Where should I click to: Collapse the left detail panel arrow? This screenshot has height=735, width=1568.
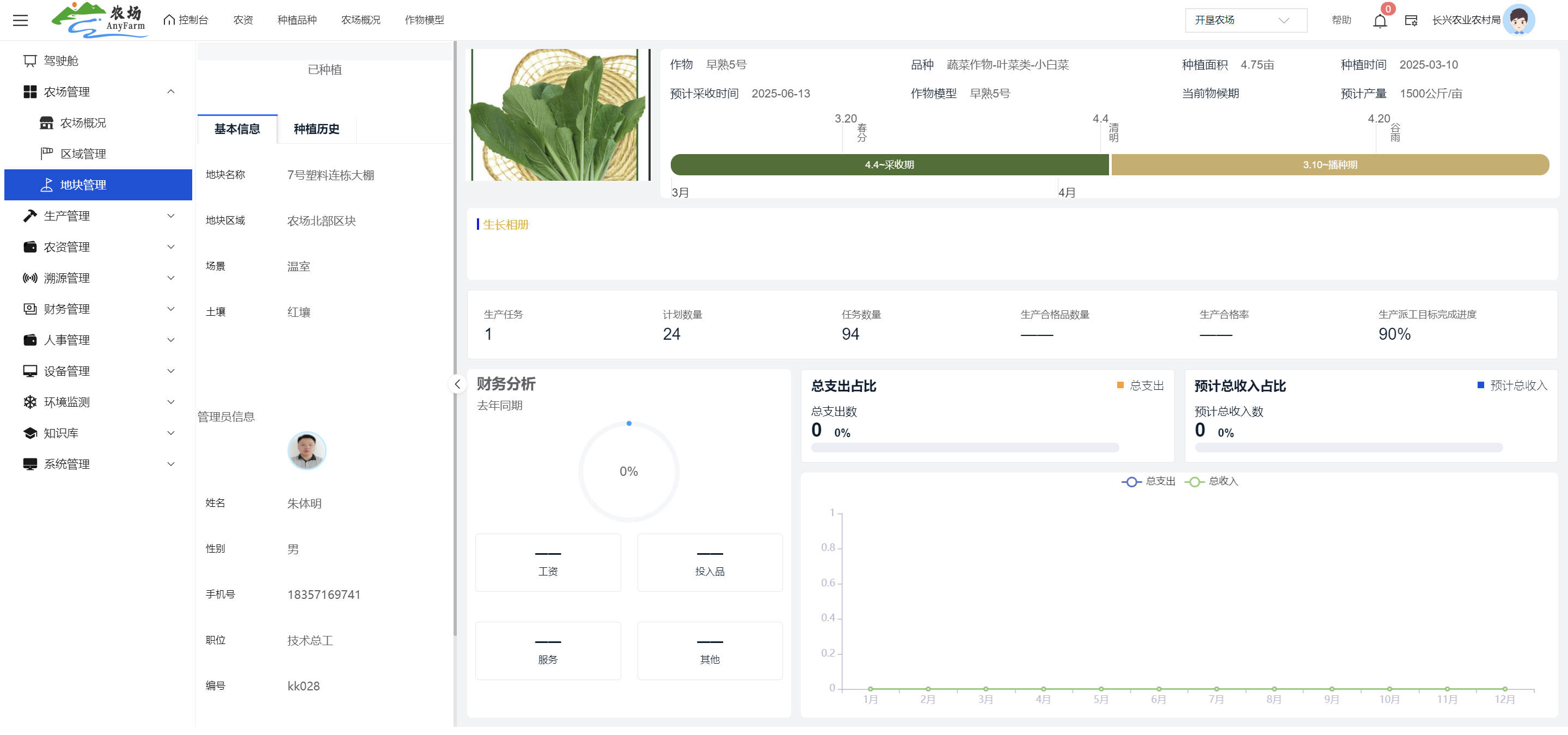457,384
